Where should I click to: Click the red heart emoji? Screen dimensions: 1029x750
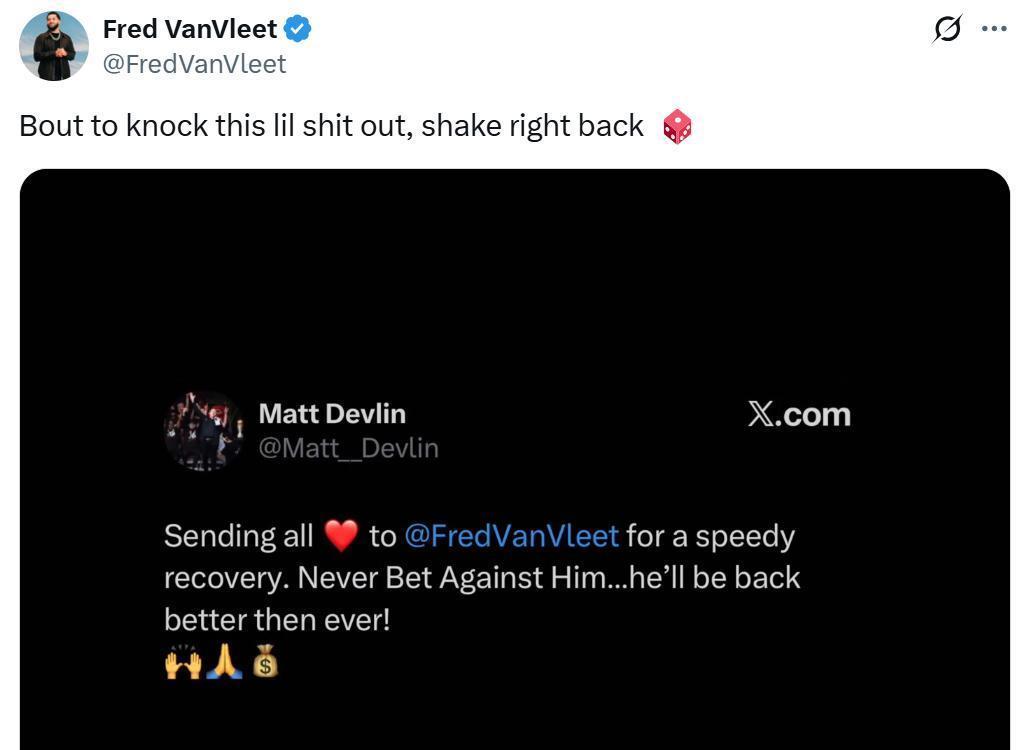tap(341, 535)
